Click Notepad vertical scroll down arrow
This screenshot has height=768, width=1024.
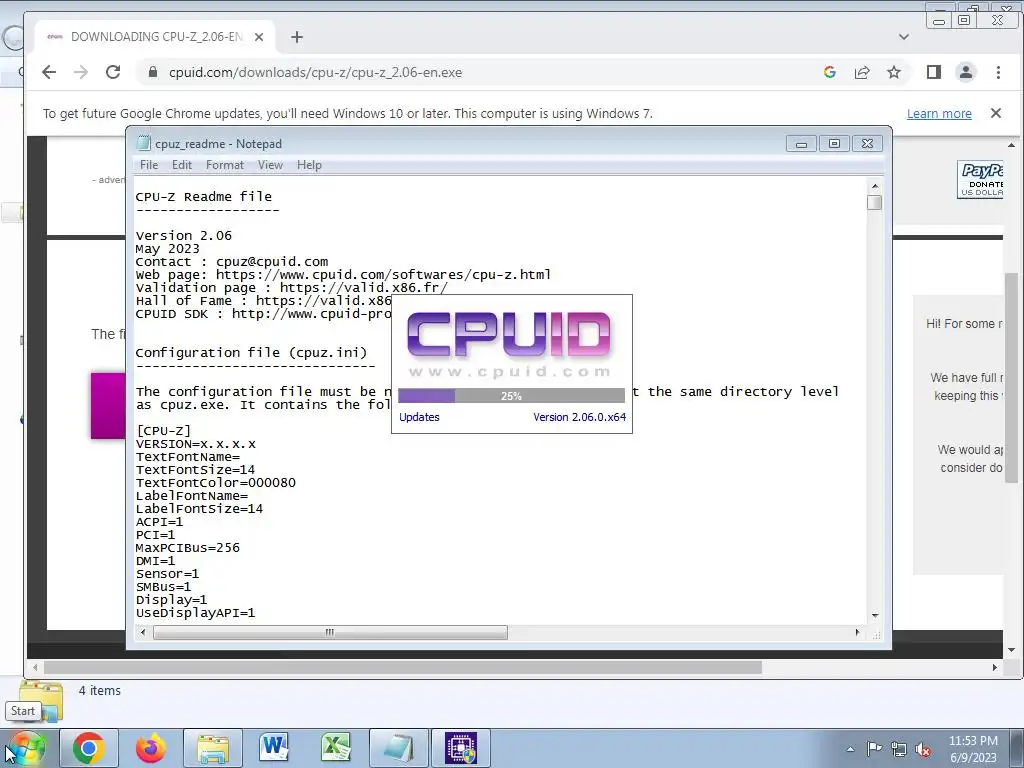[x=875, y=616]
